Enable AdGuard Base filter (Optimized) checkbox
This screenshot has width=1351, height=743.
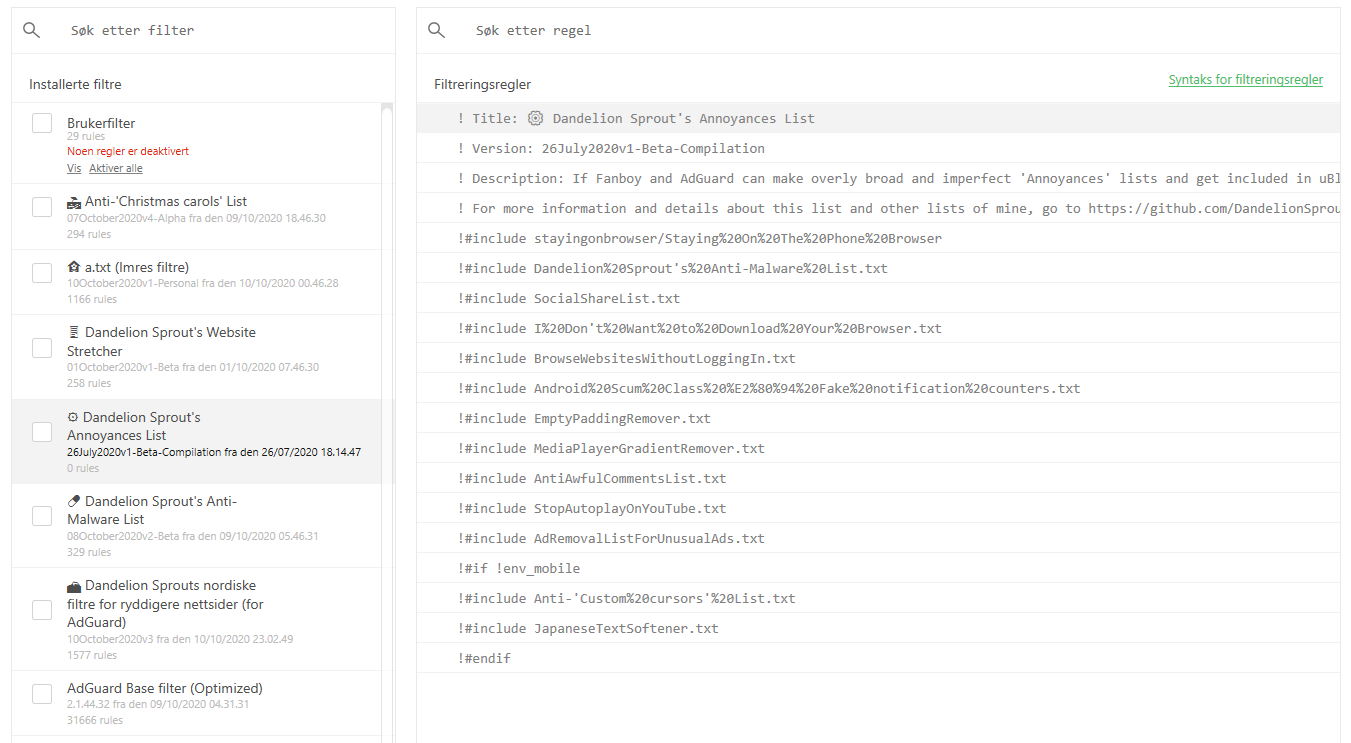pyautogui.click(x=41, y=693)
